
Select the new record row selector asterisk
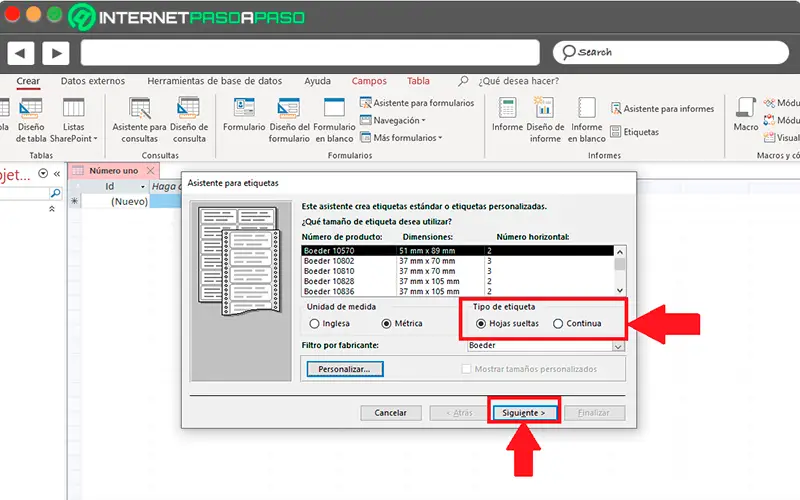pyautogui.click(x=74, y=201)
